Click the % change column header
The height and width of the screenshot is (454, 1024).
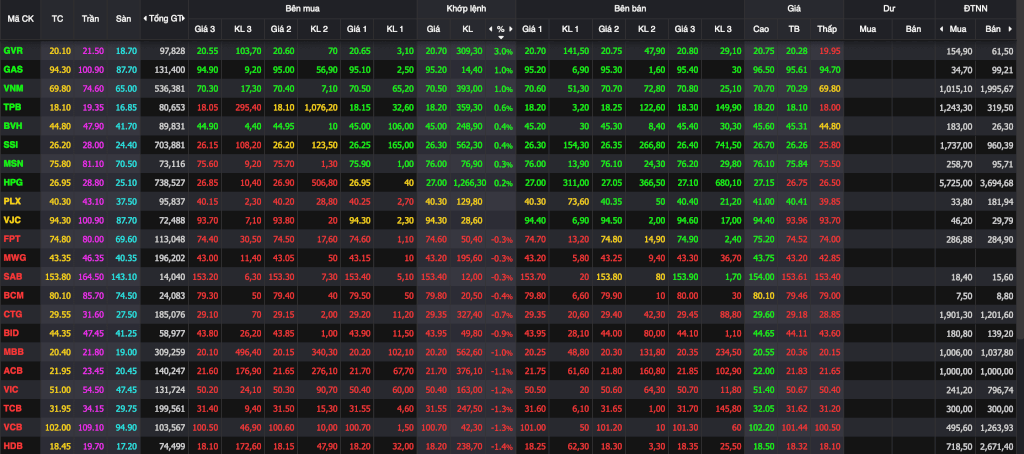pos(501,29)
